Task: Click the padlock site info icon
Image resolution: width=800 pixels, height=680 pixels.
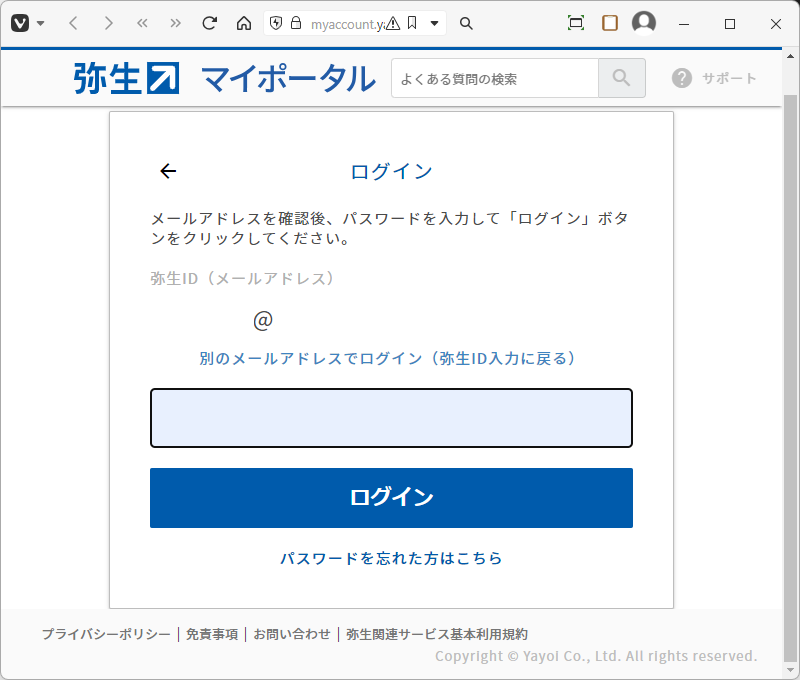Action: (x=296, y=23)
